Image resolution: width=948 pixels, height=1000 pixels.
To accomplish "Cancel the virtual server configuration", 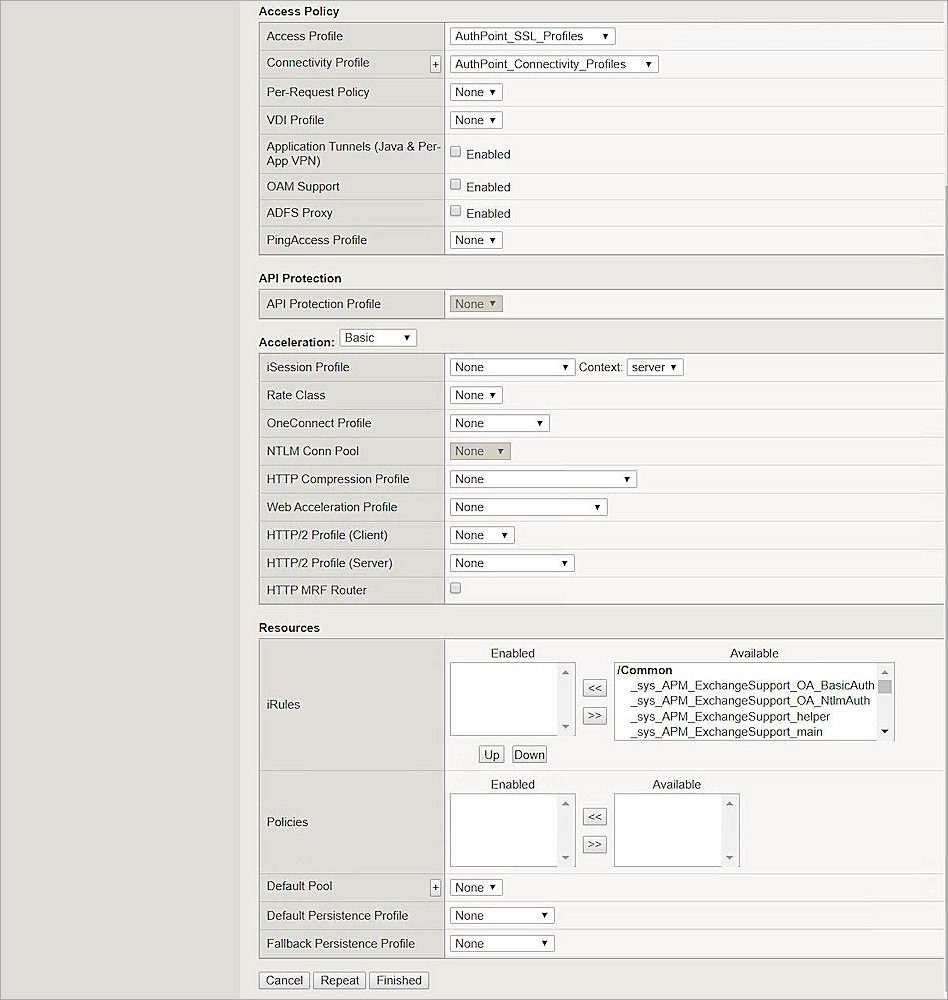I will [283, 980].
